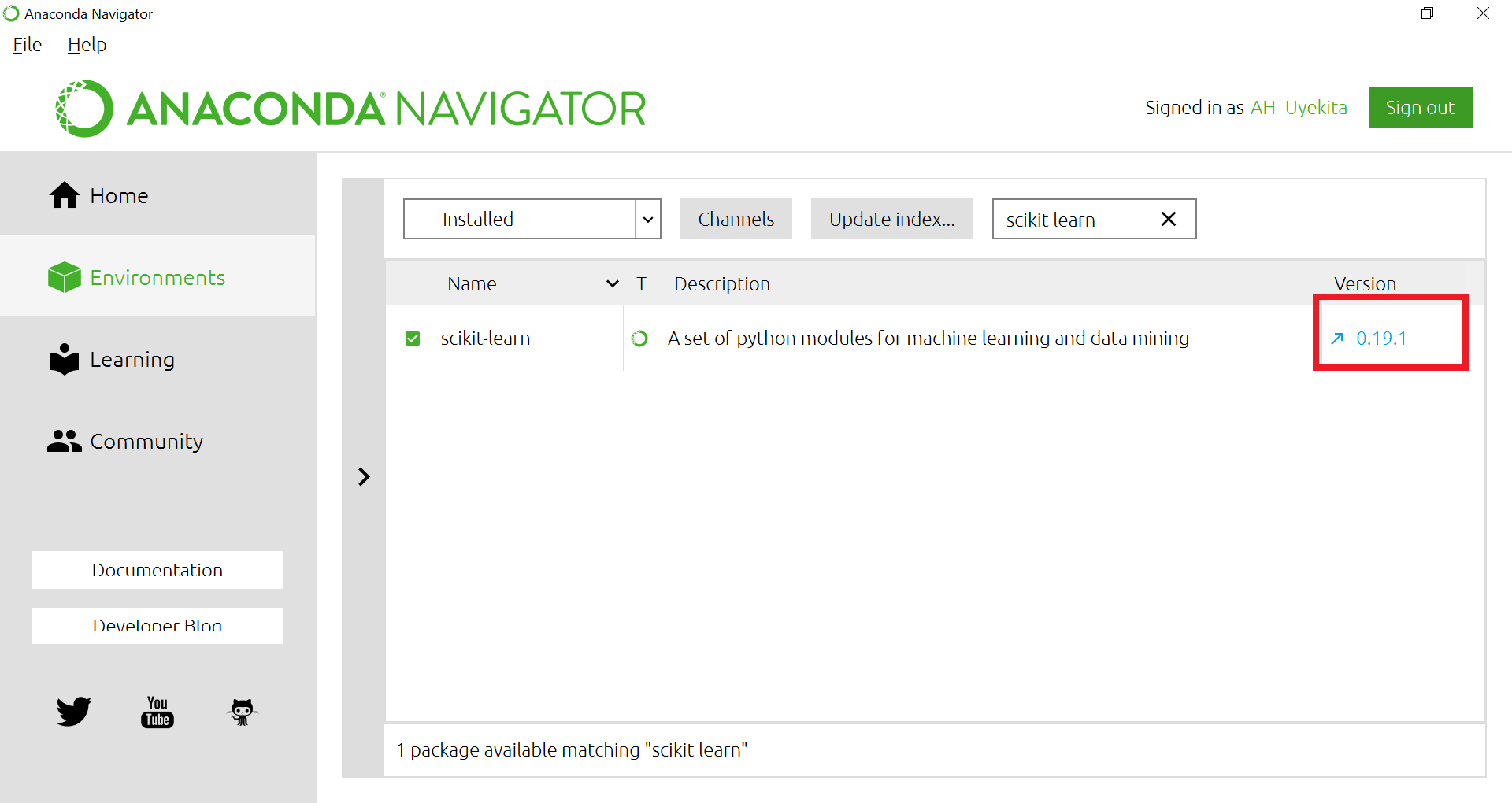The width and height of the screenshot is (1512, 803).
Task: Minimize the Anaconda Navigator window
Action: tap(1373, 13)
